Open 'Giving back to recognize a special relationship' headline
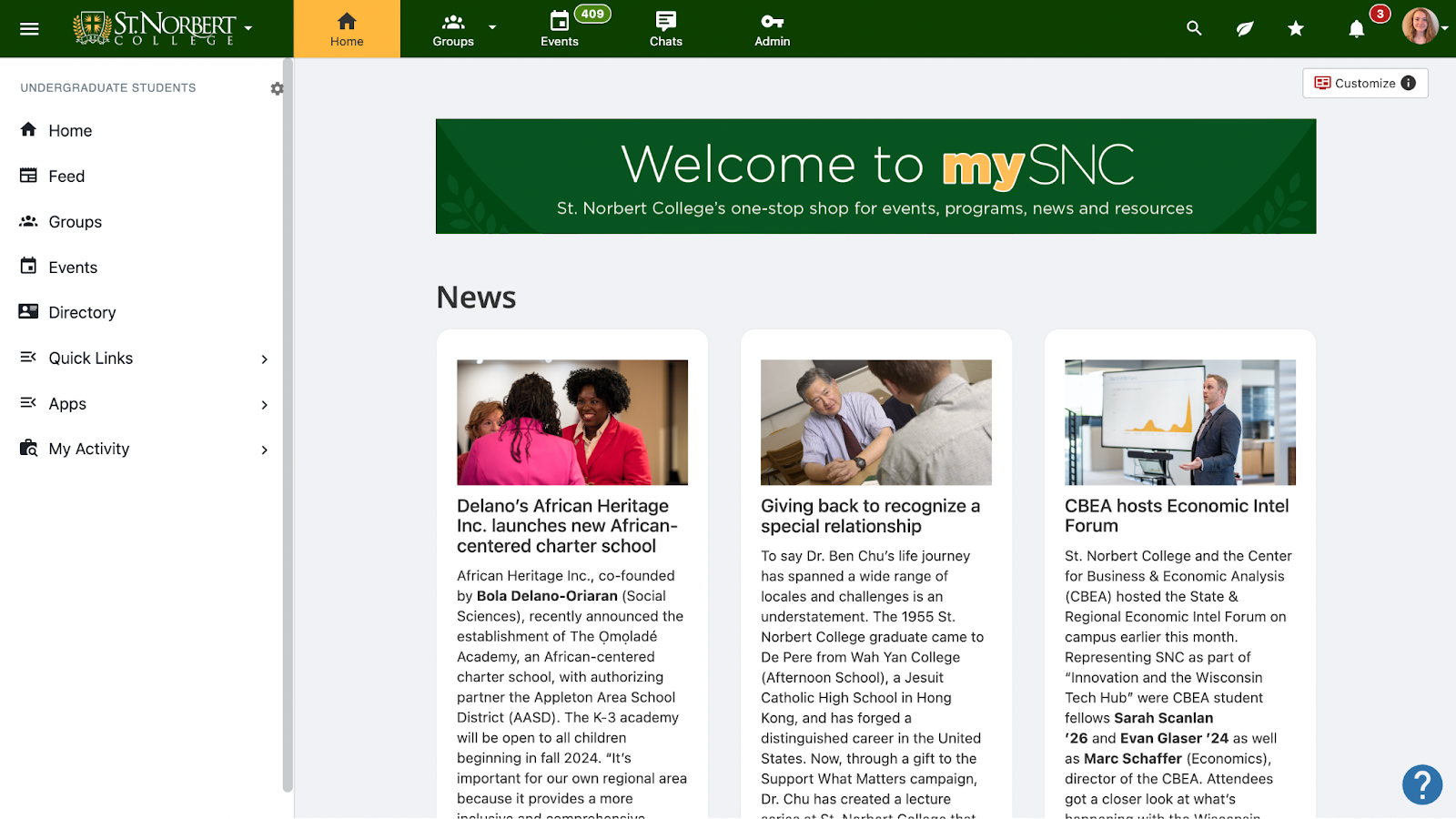This screenshot has height=819, width=1456. [x=871, y=516]
